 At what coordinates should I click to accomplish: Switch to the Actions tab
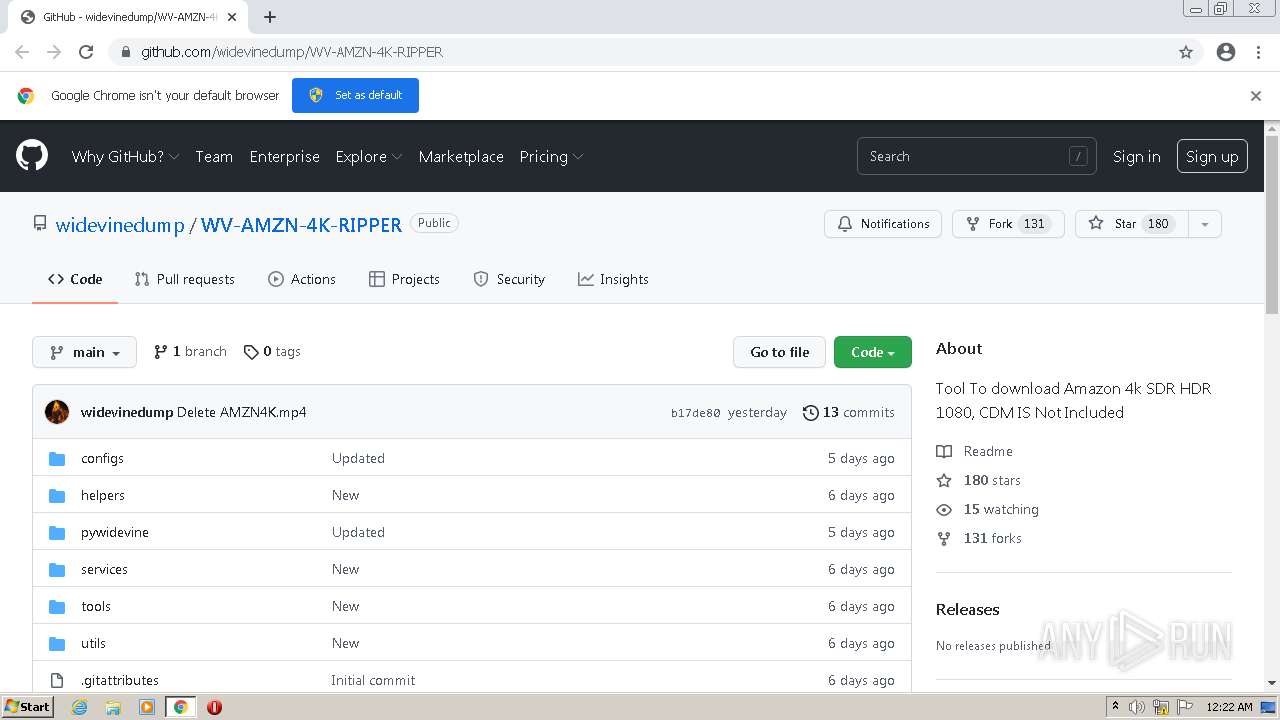[x=302, y=279]
